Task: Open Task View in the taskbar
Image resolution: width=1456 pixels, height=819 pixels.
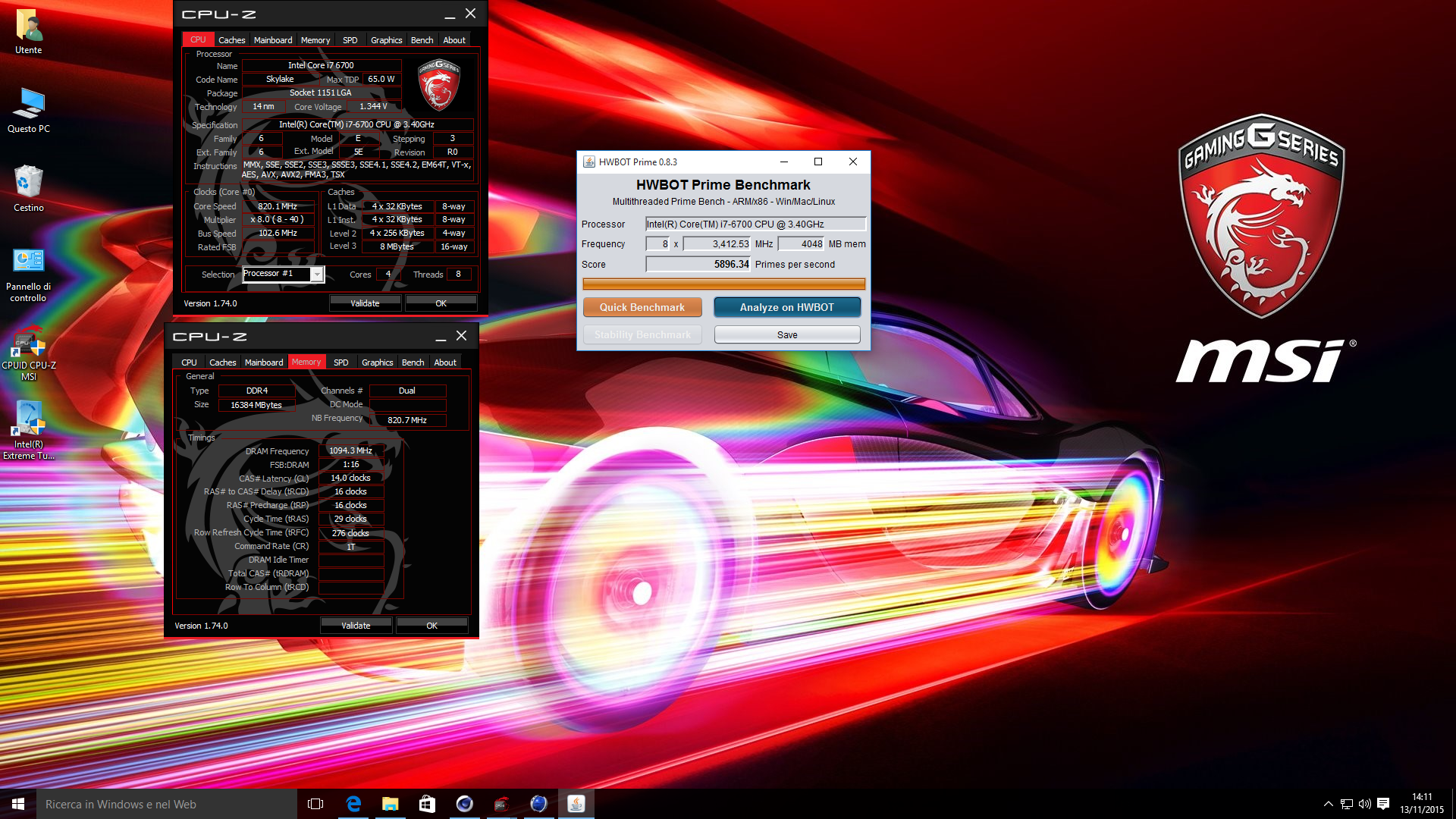Action: coord(315,804)
